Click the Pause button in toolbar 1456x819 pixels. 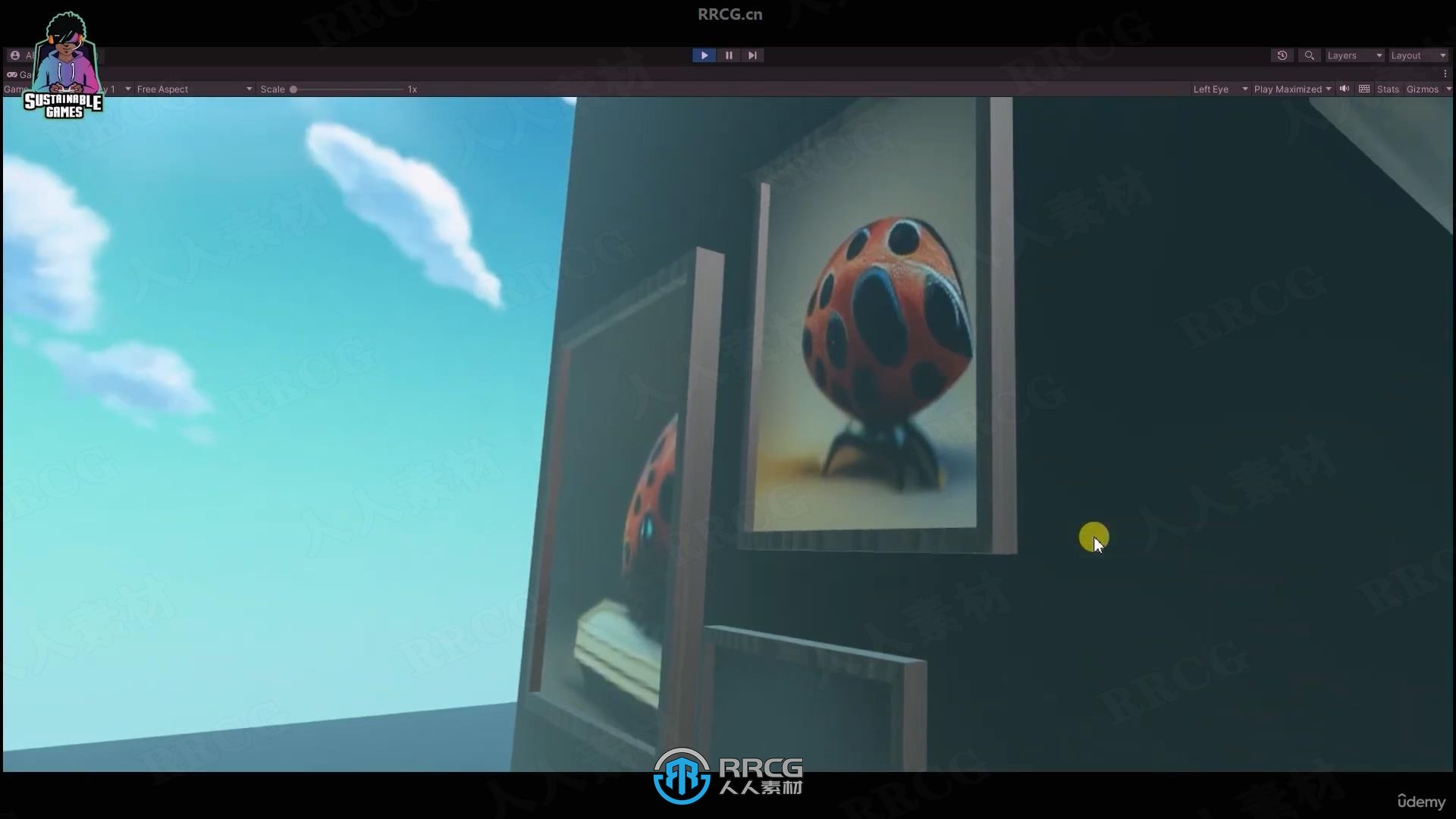(727, 55)
